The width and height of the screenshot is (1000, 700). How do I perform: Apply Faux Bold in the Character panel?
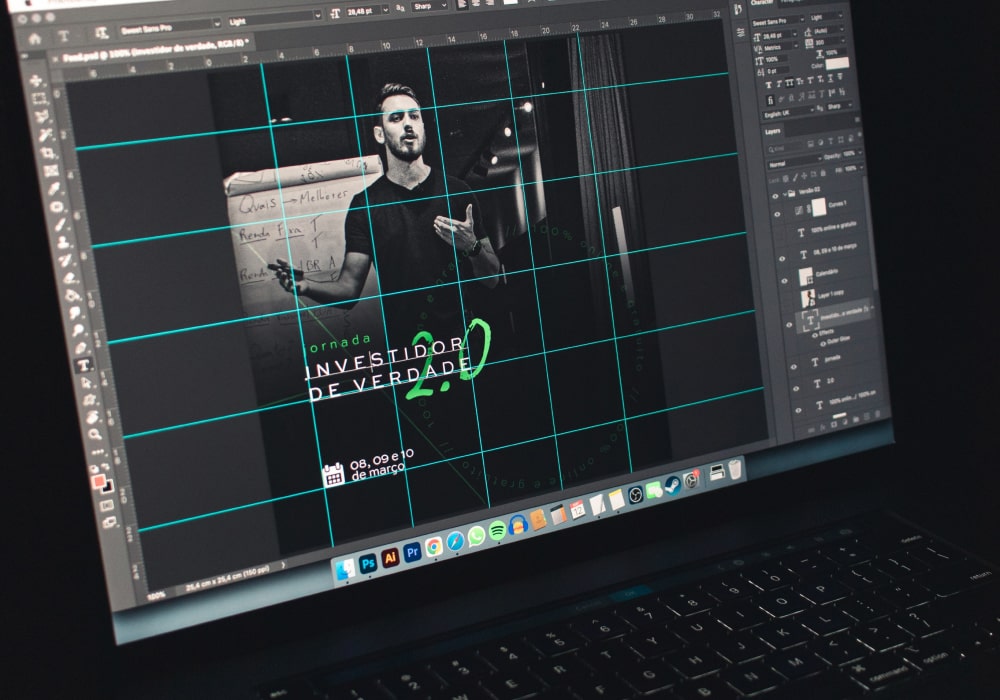768,84
